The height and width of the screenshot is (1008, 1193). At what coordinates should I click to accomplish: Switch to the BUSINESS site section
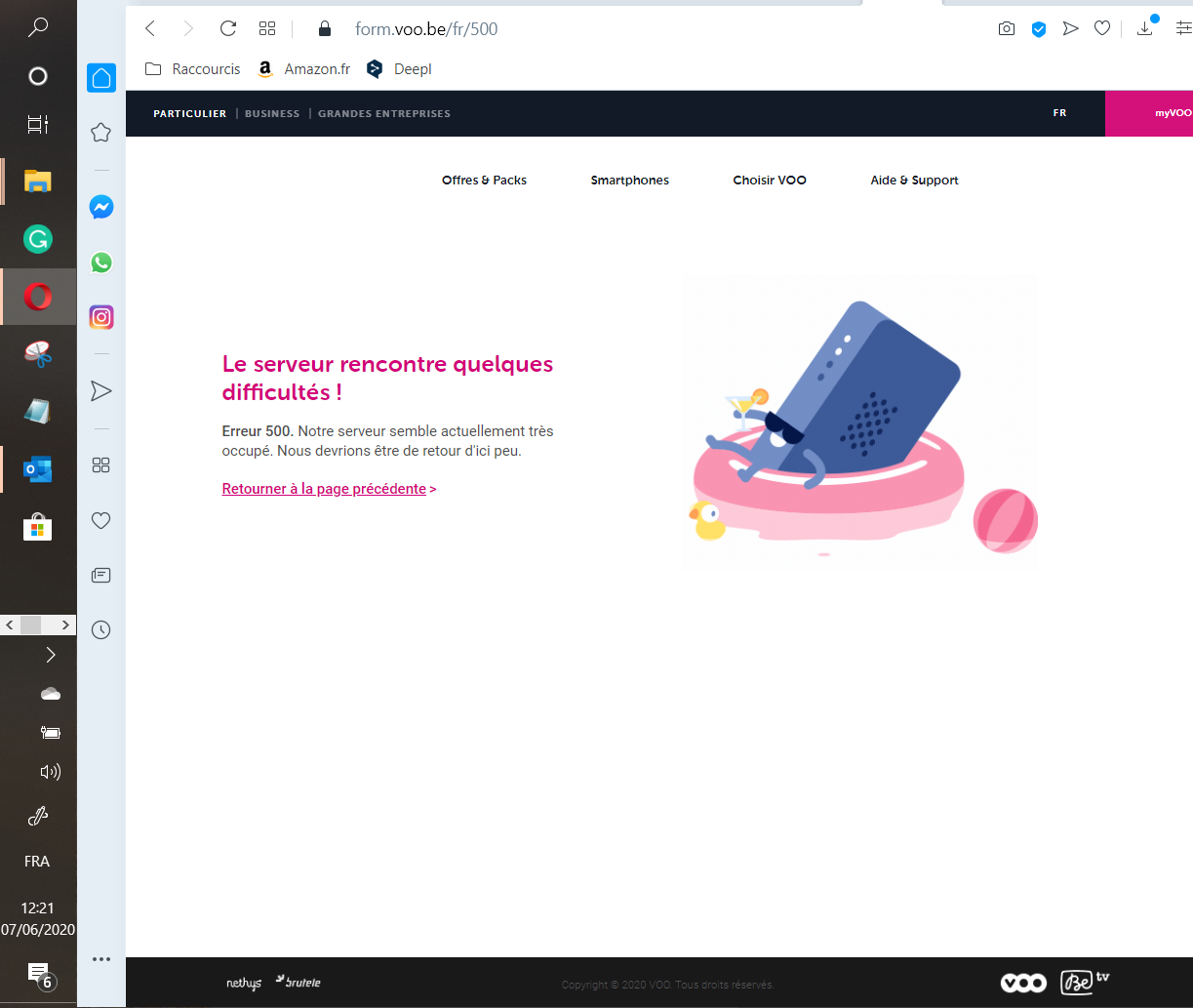click(272, 114)
